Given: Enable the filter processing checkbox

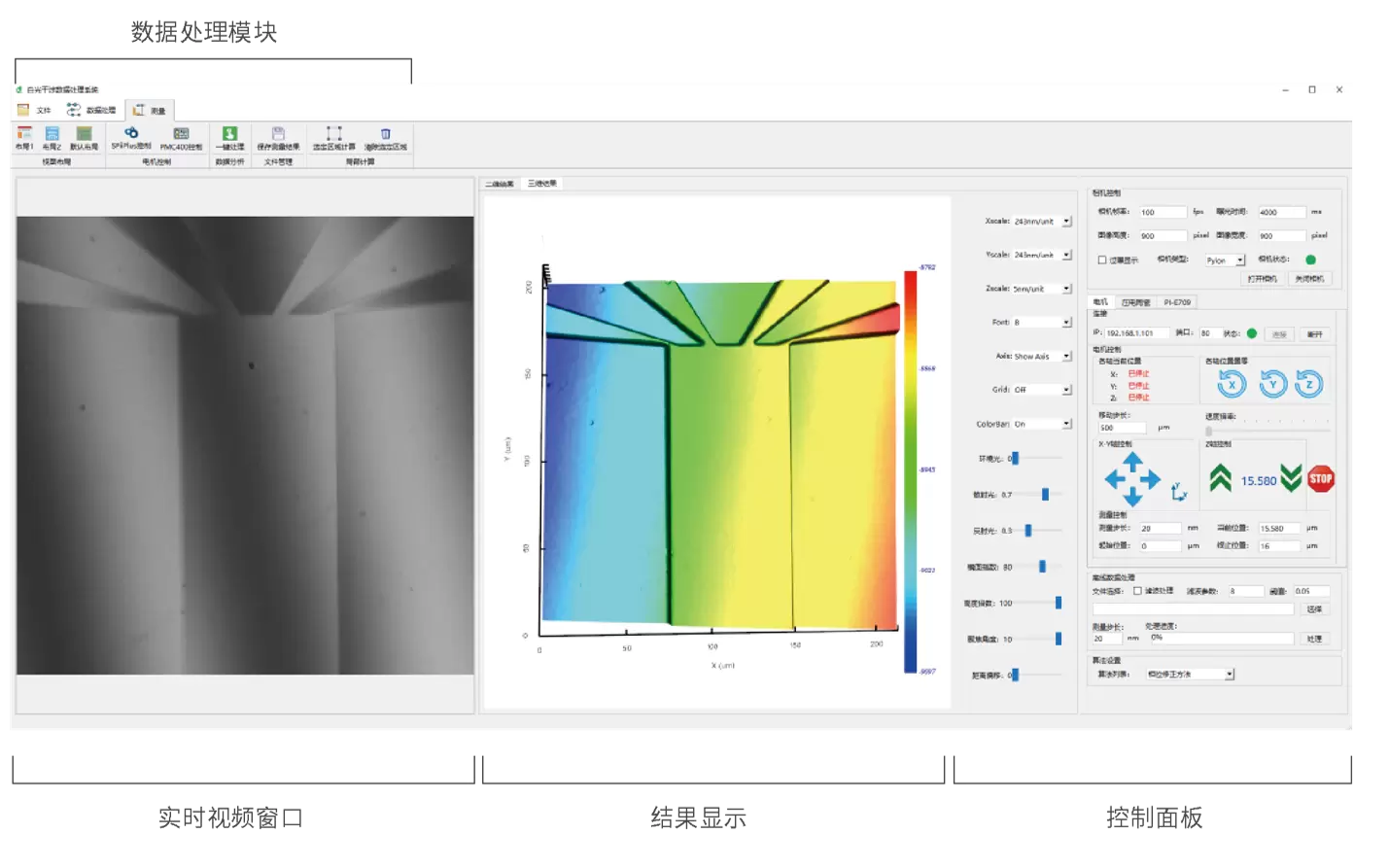Looking at the screenshot, I should click(x=1137, y=591).
